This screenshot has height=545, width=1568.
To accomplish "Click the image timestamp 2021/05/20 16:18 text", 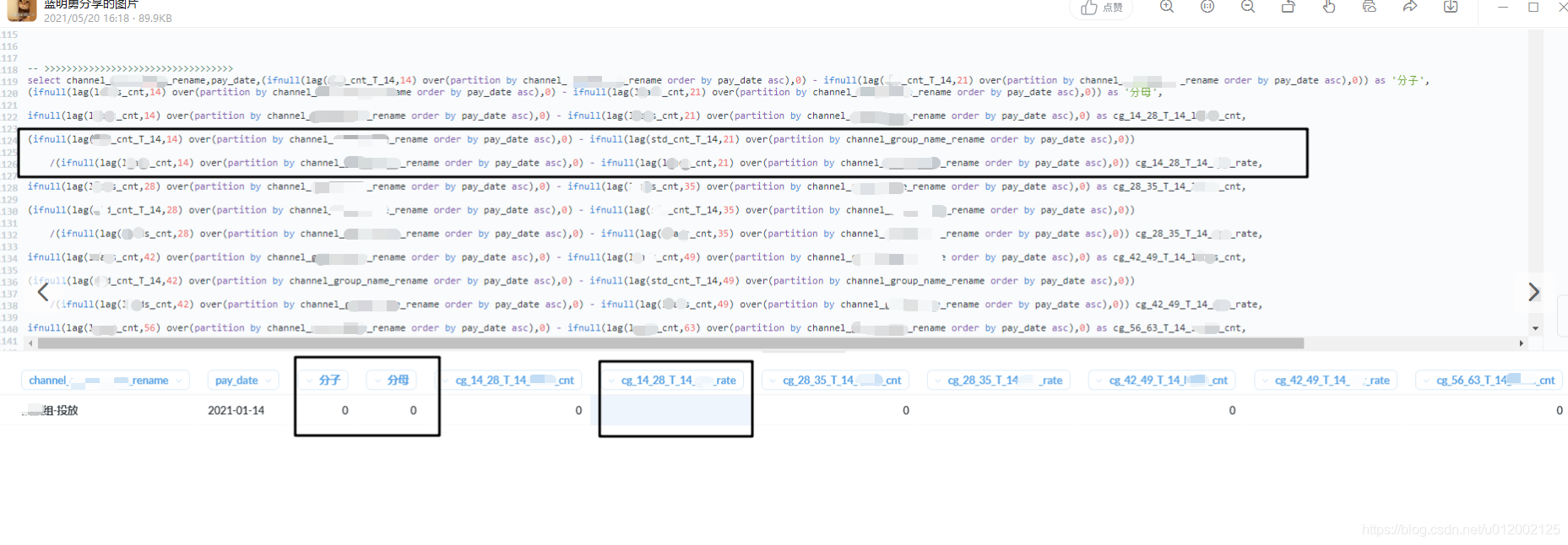I will click(88, 19).
